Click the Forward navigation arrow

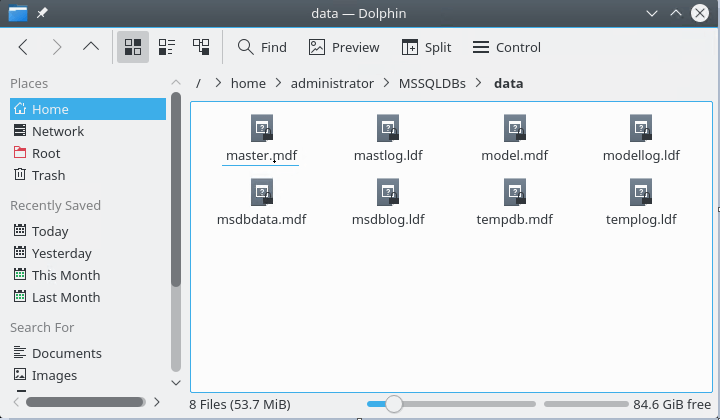(x=57, y=47)
